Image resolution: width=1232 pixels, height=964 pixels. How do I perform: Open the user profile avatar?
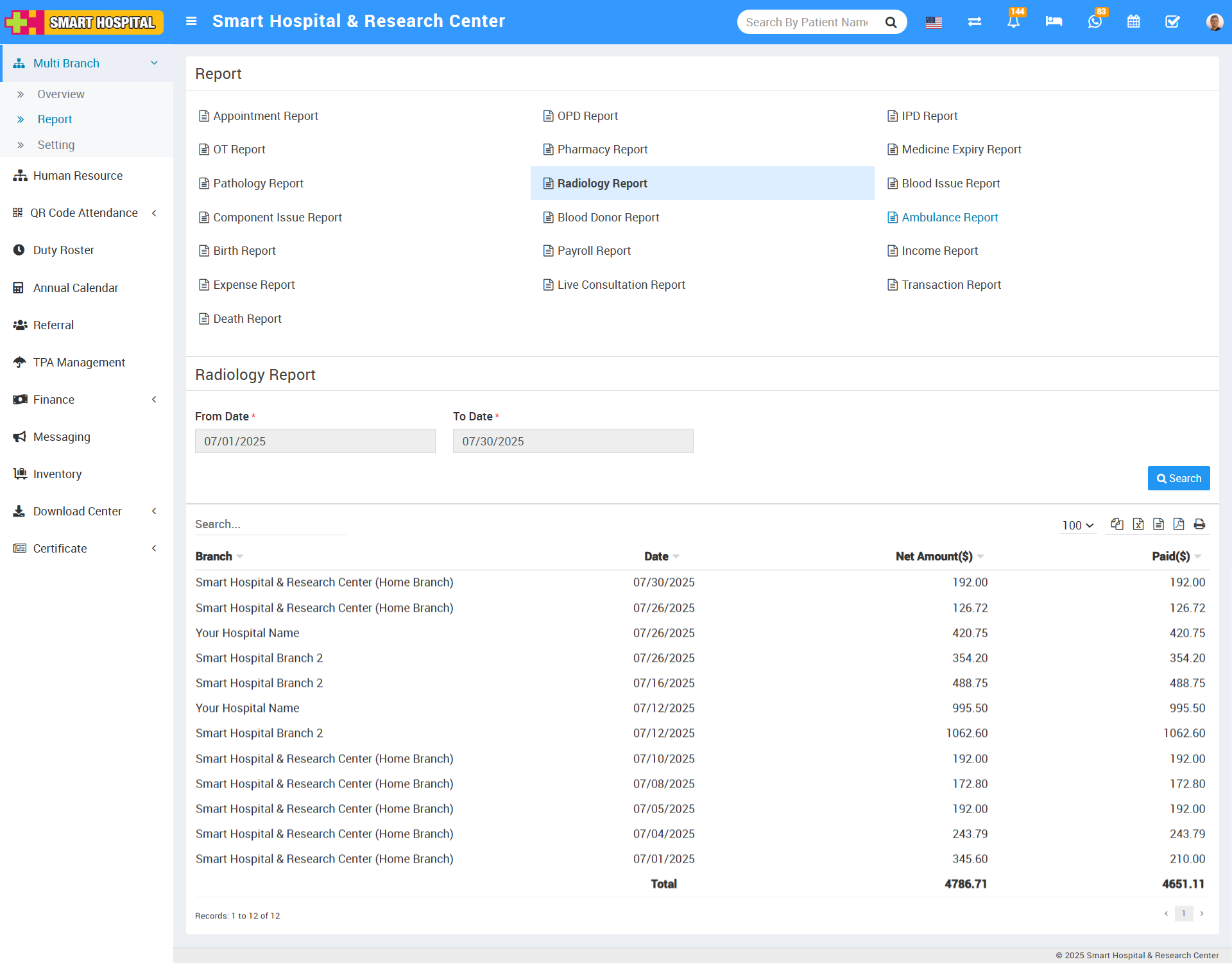click(1214, 22)
